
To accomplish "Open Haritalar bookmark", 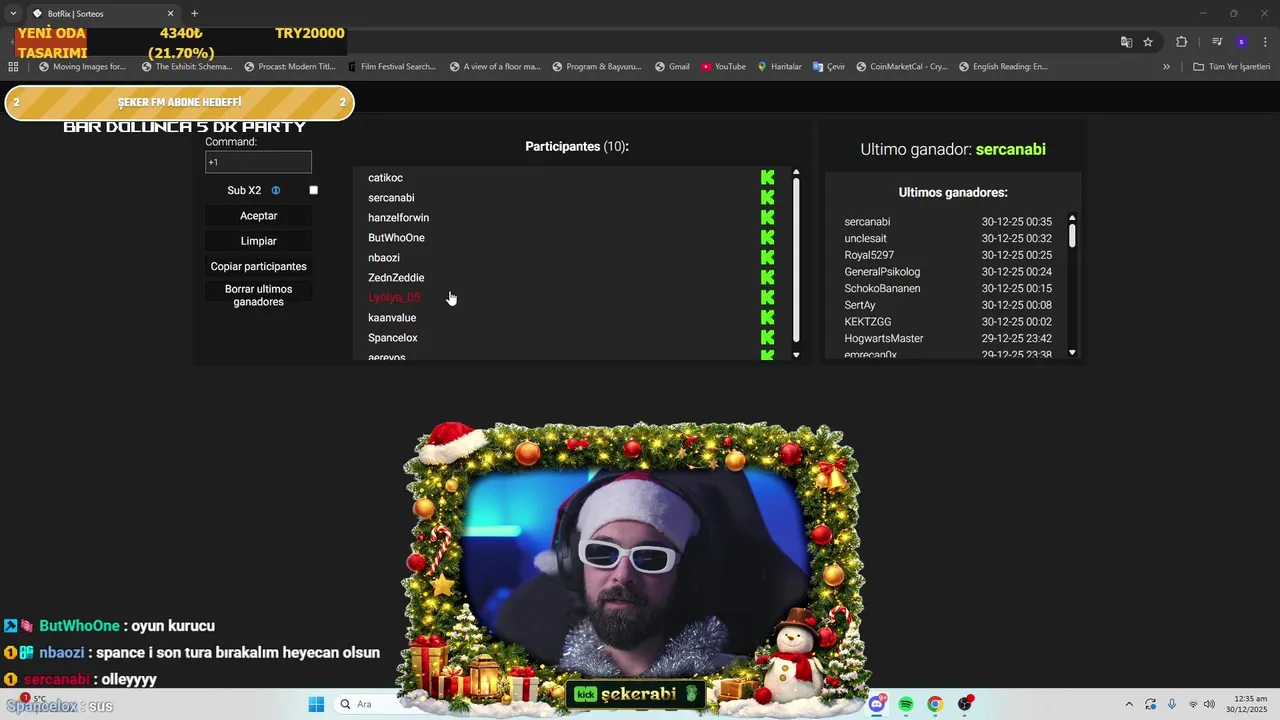I will (779, 67).
